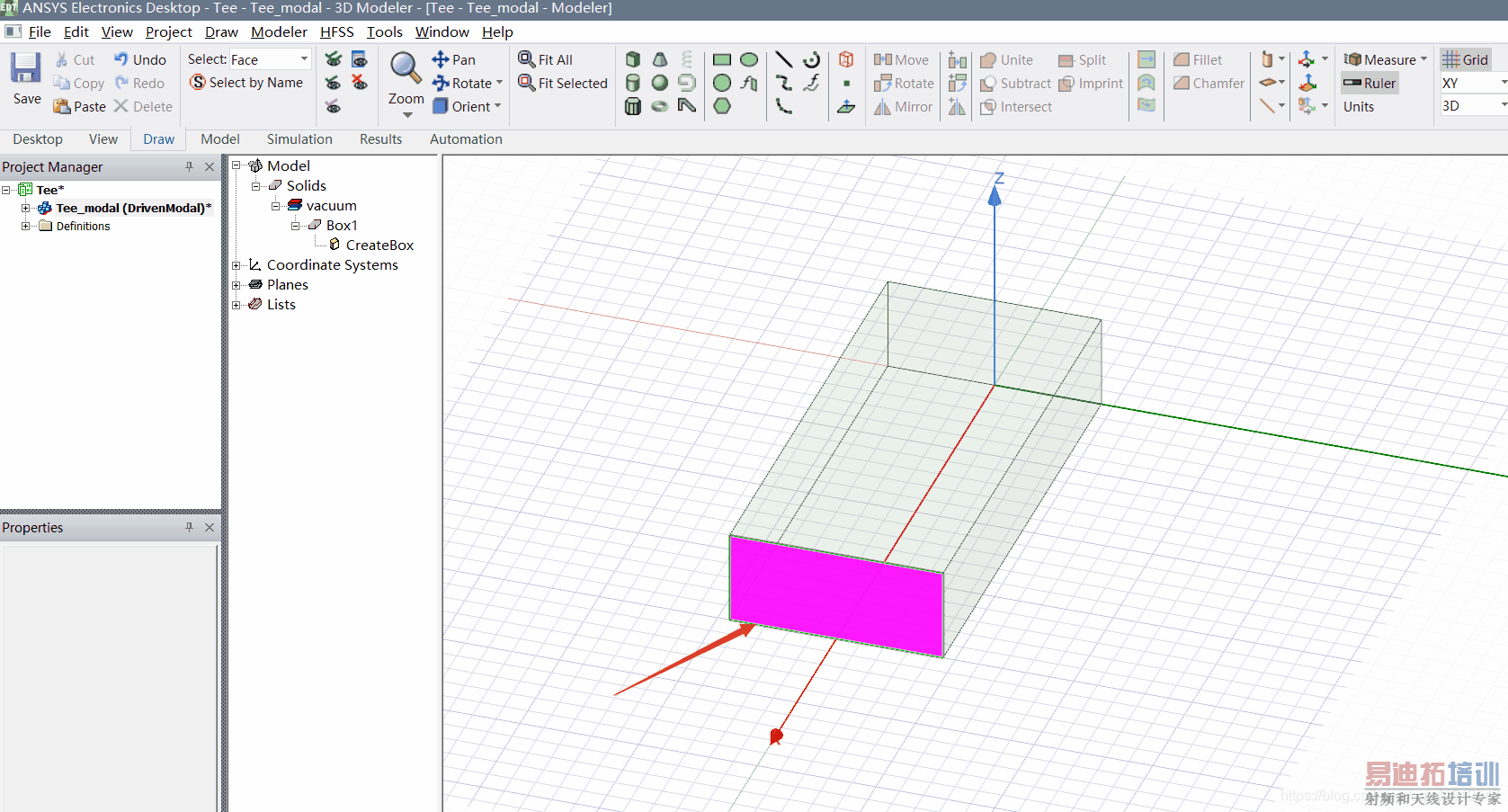
Task: Click the Units button
Action: click(1358, 106)
